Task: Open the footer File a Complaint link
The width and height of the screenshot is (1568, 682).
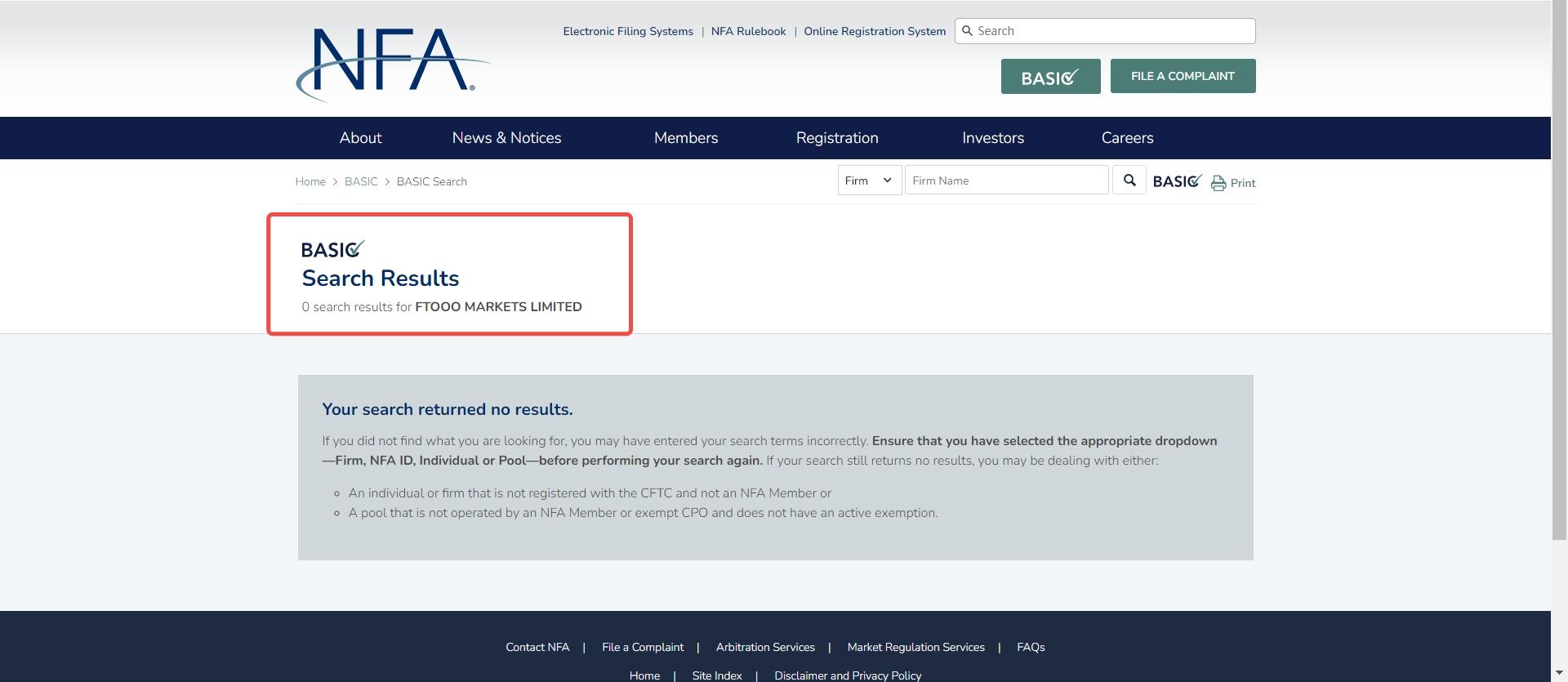Action: tap(643, 647)
